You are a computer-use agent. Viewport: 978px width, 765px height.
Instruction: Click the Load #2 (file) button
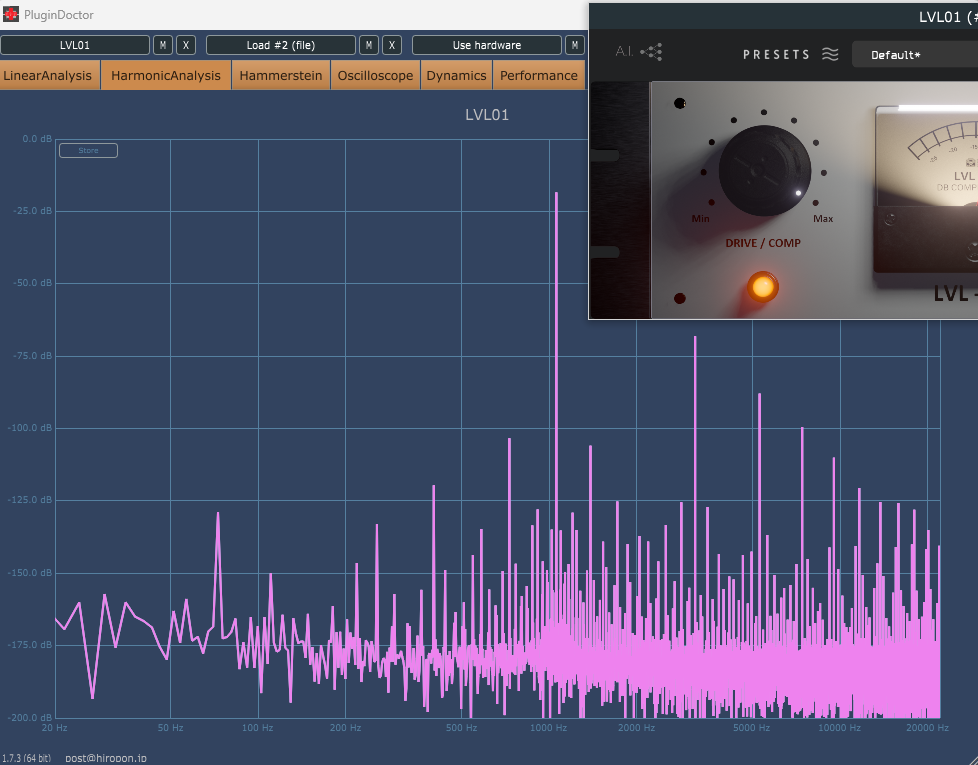click(x=281, y=45)
